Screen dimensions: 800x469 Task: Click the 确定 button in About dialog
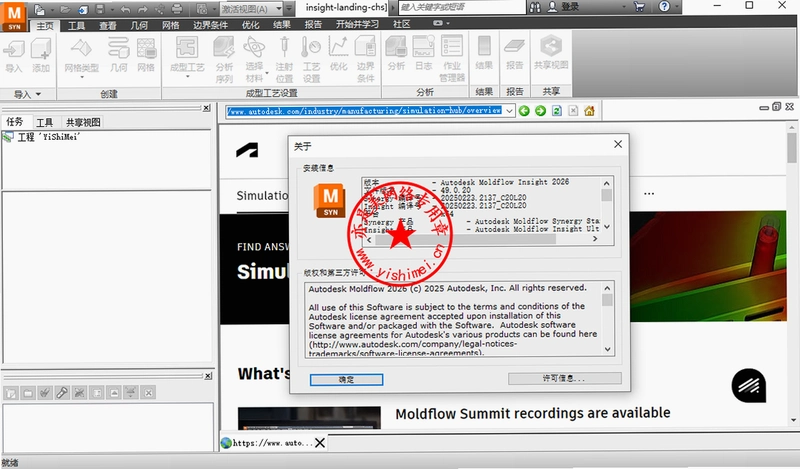346,380
